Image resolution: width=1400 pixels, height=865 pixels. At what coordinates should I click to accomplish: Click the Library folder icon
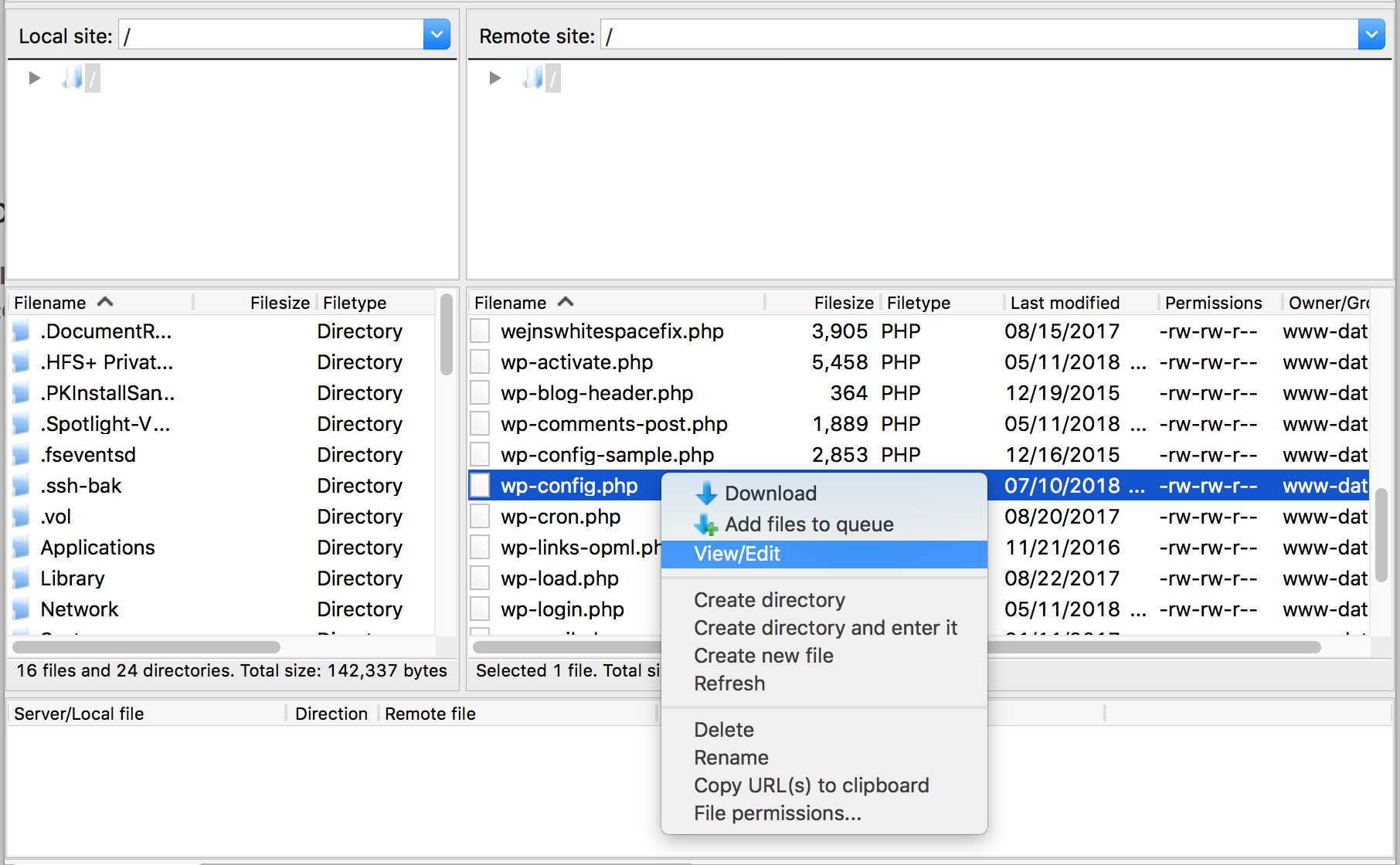point(22,578)
